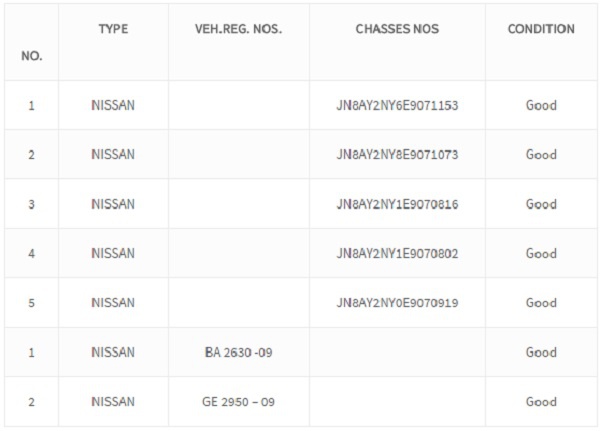Click chassis number JN8AY2NY1E9070802
This screenshot has width=600, height=431.
click(397, 253)
